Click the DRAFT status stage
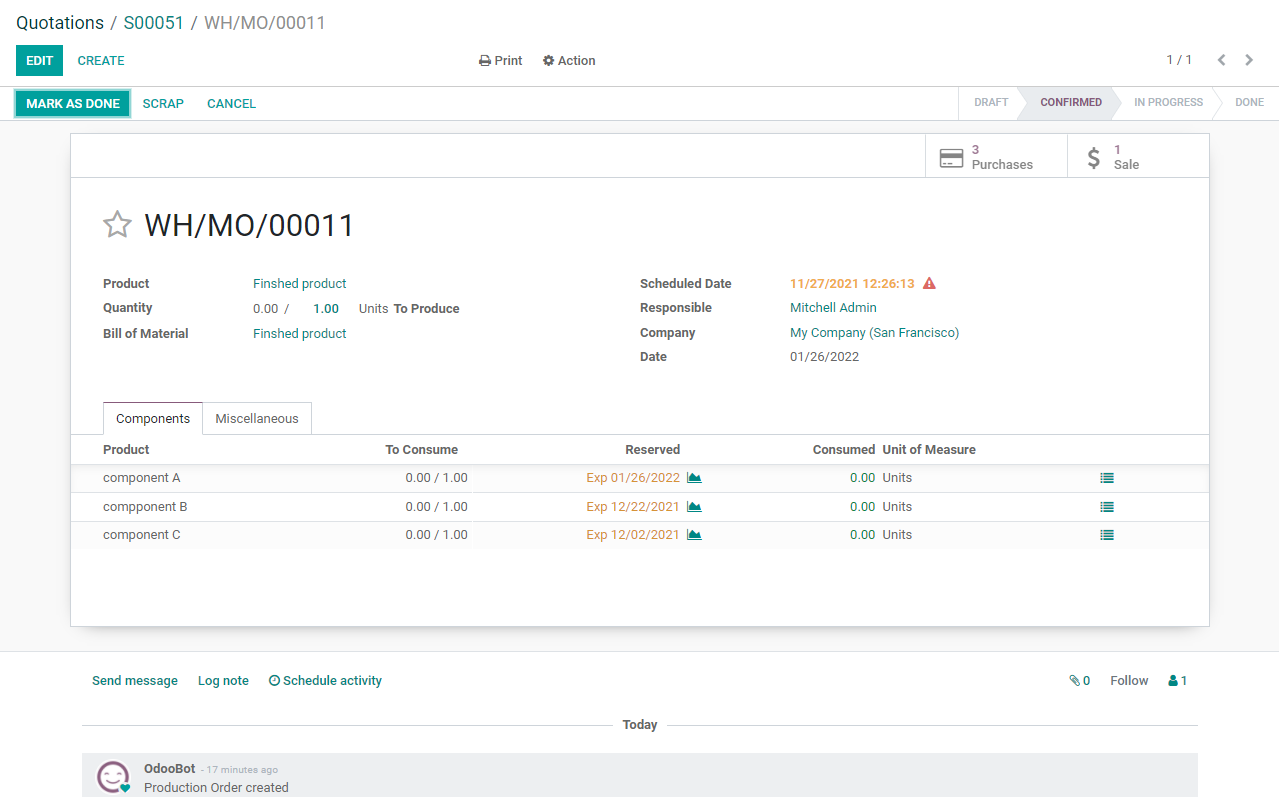The height and width of the screenshot is (797, 1279). pyautogui.click(x=991, y=103)
